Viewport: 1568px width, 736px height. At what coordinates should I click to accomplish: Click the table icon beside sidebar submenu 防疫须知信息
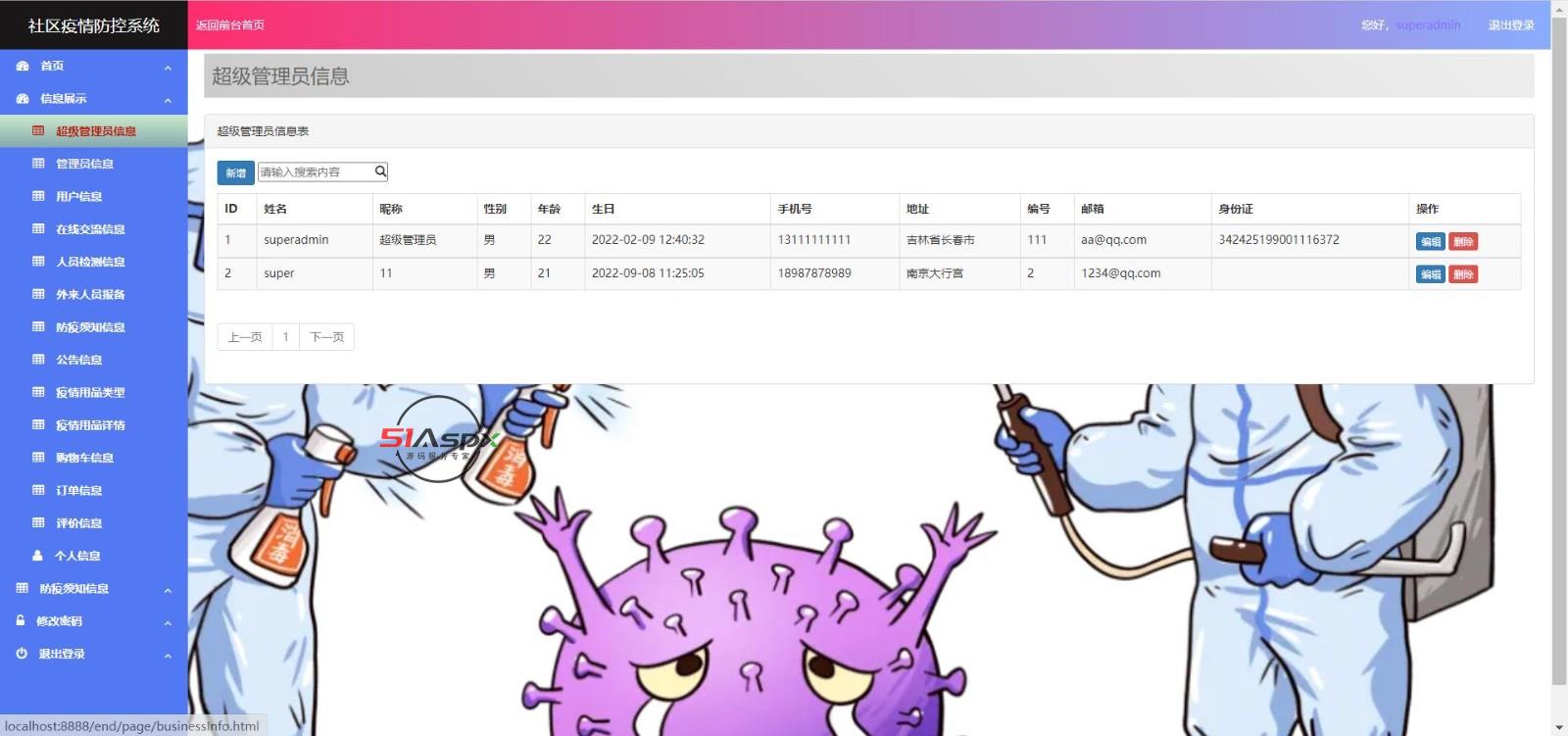pos(38,326)
